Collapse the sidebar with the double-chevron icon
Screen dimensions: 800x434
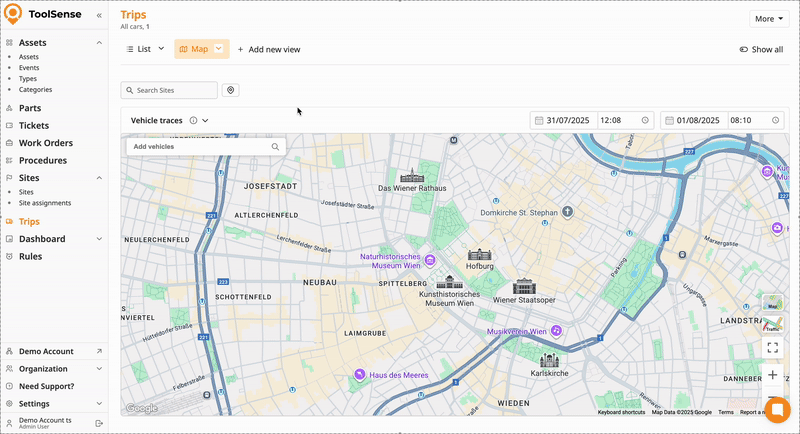tap(98, 16)
